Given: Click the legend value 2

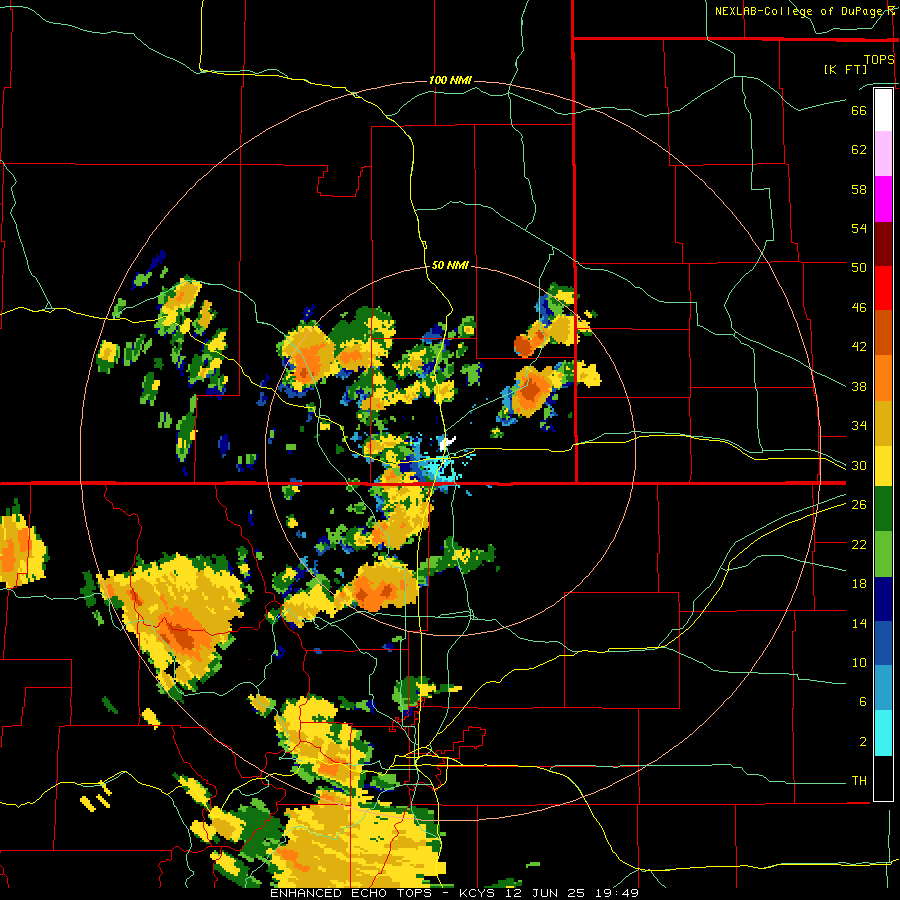Looking at the screenshot, I should (x=863, y=742).
